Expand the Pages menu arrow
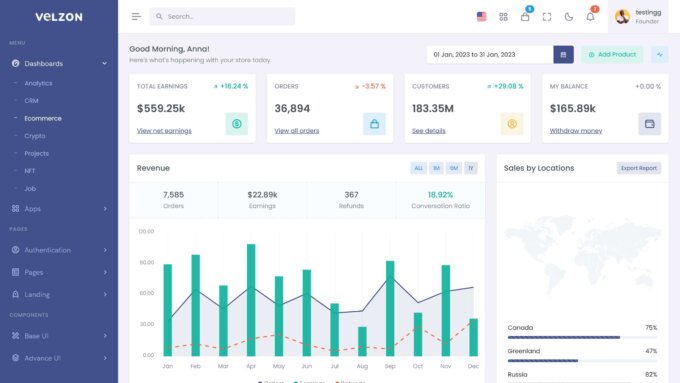Screen dimensions: 680x383 (105, 272)
